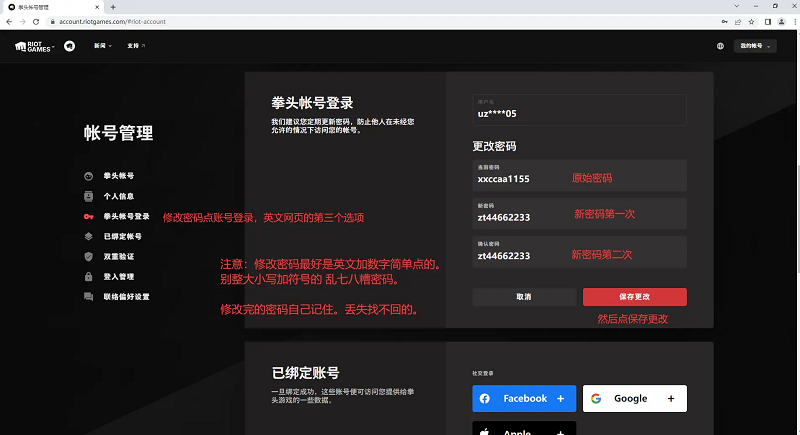Click the 个人信息 sidebar icon
Image resolution: width=800 pixels, height=435 pixels.
88,196
